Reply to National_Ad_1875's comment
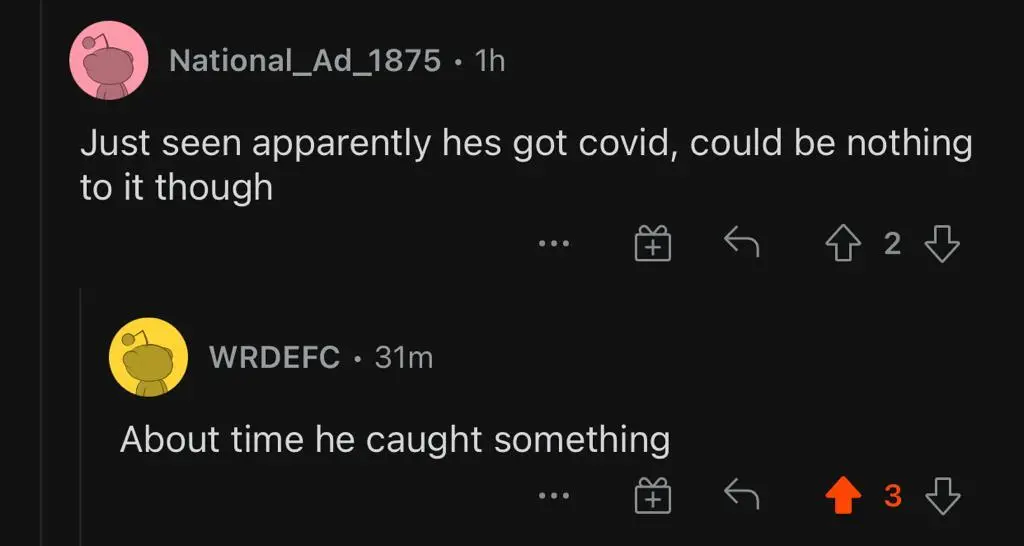Image resolution: width=1024 pixels, height=546 pixels. tap(741, 242)
